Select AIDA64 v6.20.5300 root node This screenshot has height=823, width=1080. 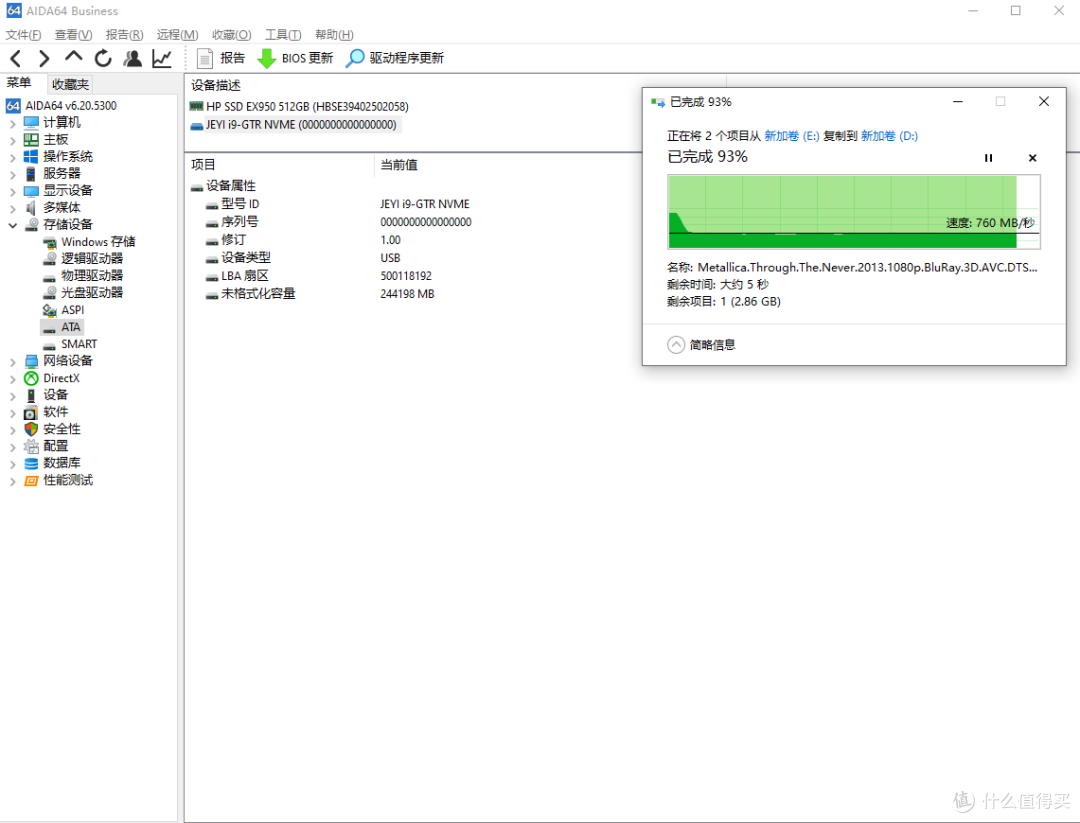click(62, 105)
